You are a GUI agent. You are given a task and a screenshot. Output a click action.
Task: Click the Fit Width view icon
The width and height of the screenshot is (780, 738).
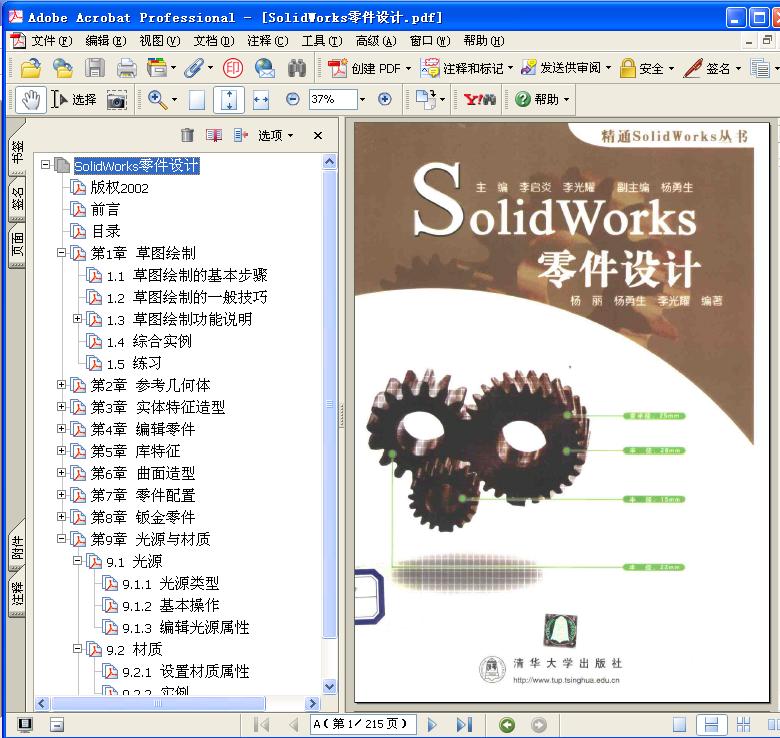point(261,99)
